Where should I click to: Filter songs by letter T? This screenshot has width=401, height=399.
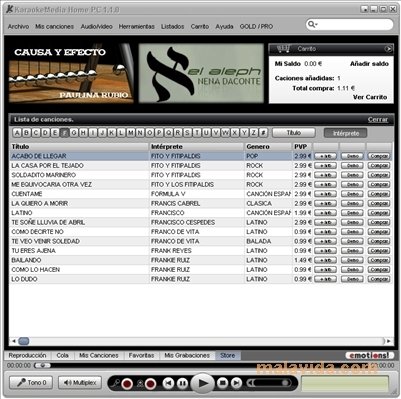(x=197, y=133)
